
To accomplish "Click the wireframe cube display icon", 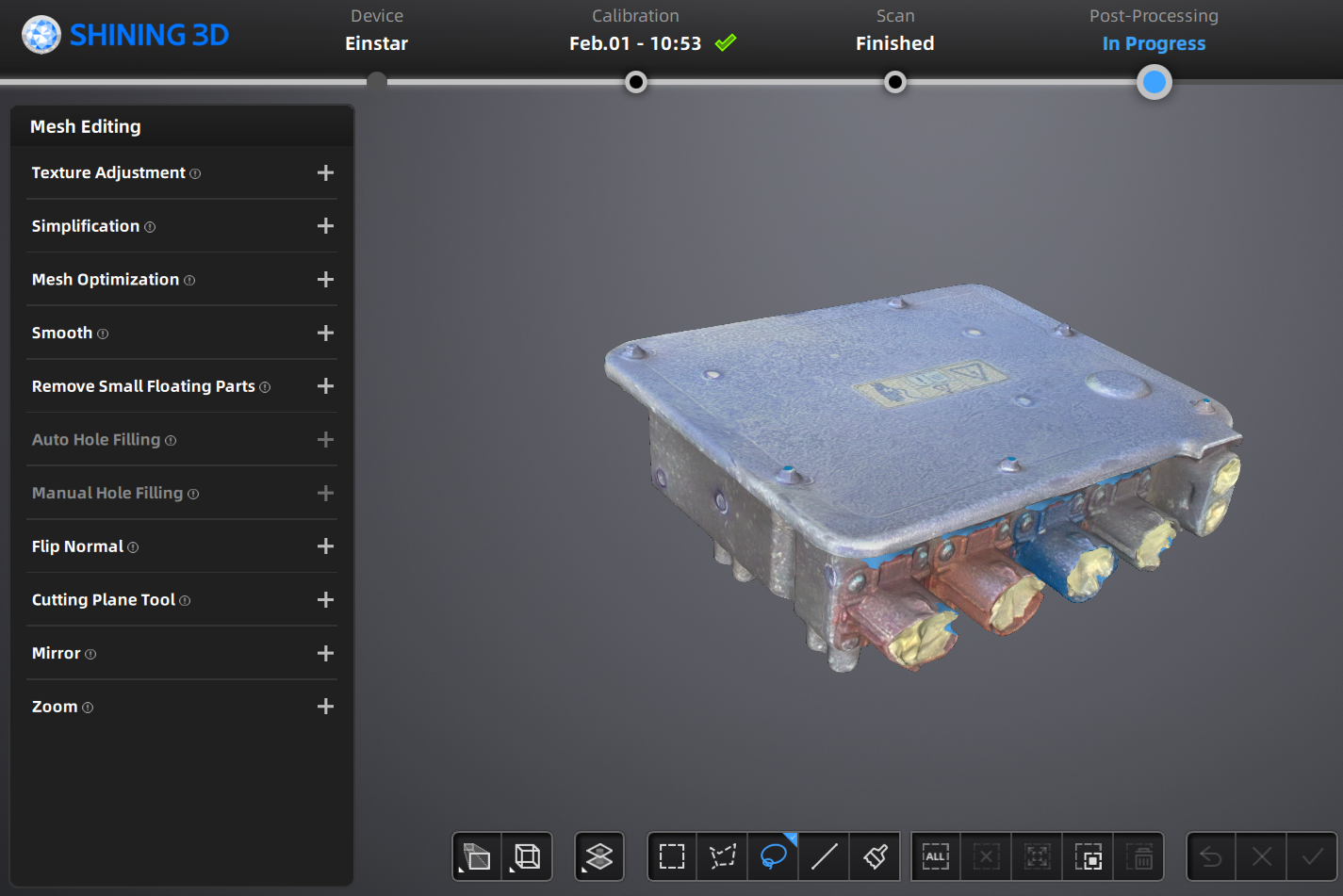I will pos(528,856).
